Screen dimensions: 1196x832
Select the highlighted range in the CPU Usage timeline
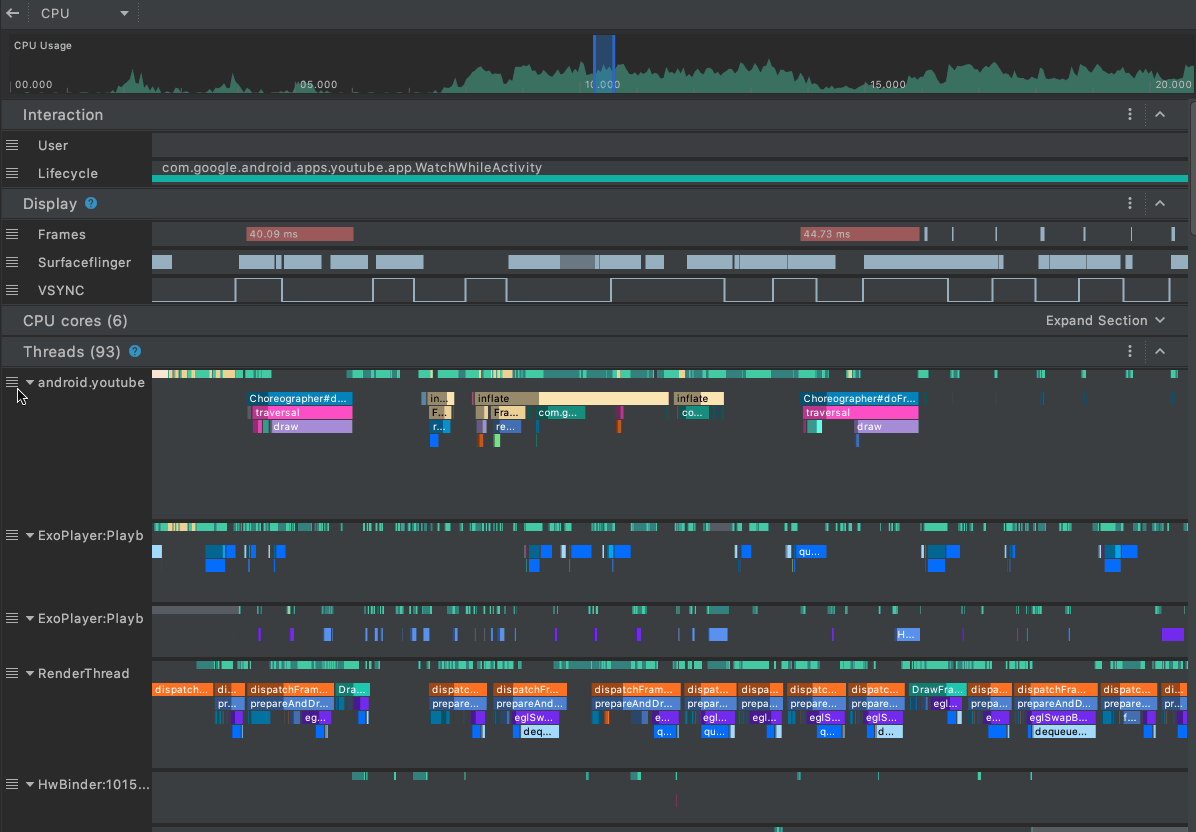click(x=604, y=63)
